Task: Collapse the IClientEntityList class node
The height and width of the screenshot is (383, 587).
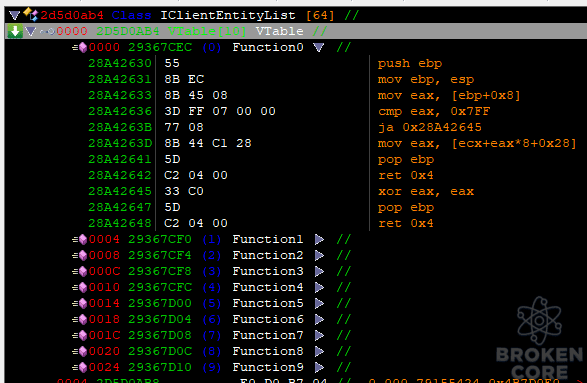Action: pyautogui.click(x=14, y=15)
